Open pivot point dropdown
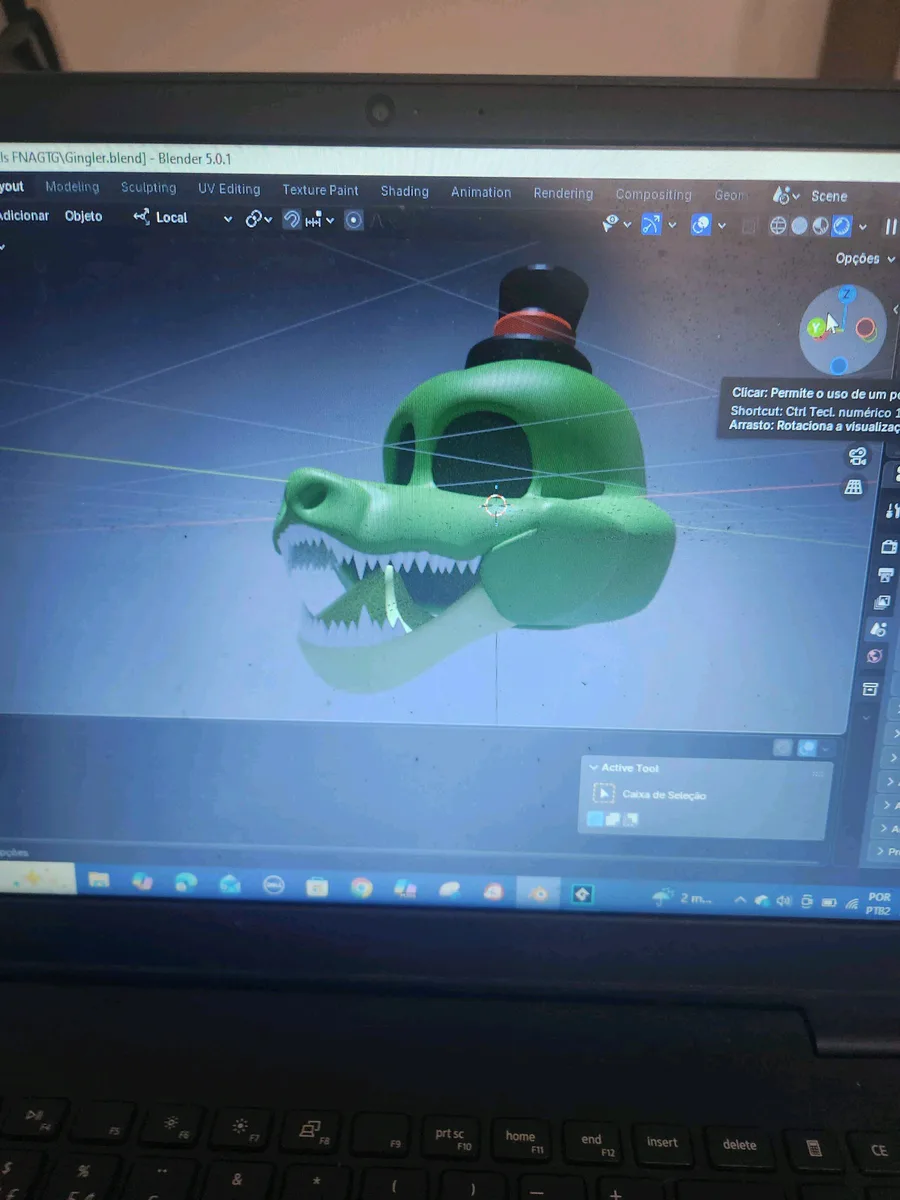This screenshot has width=900, height=1200. coord(259,219)
